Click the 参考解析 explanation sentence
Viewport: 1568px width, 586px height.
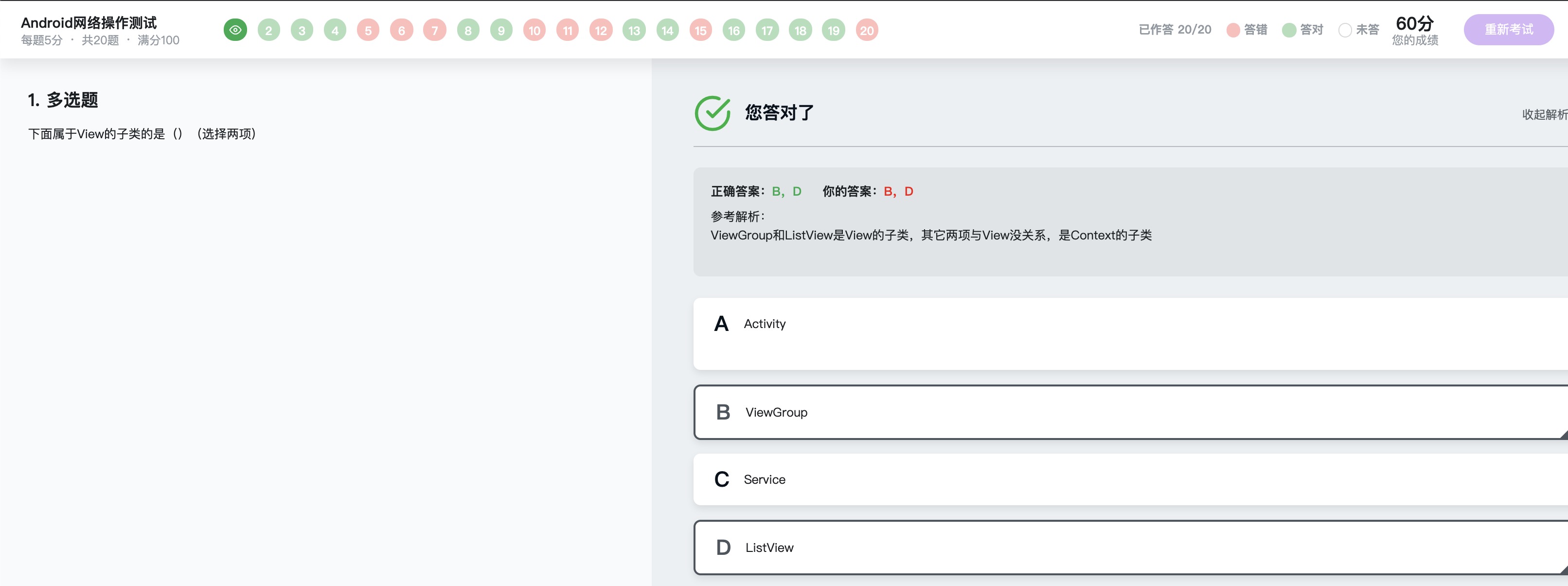pos(931,235)
